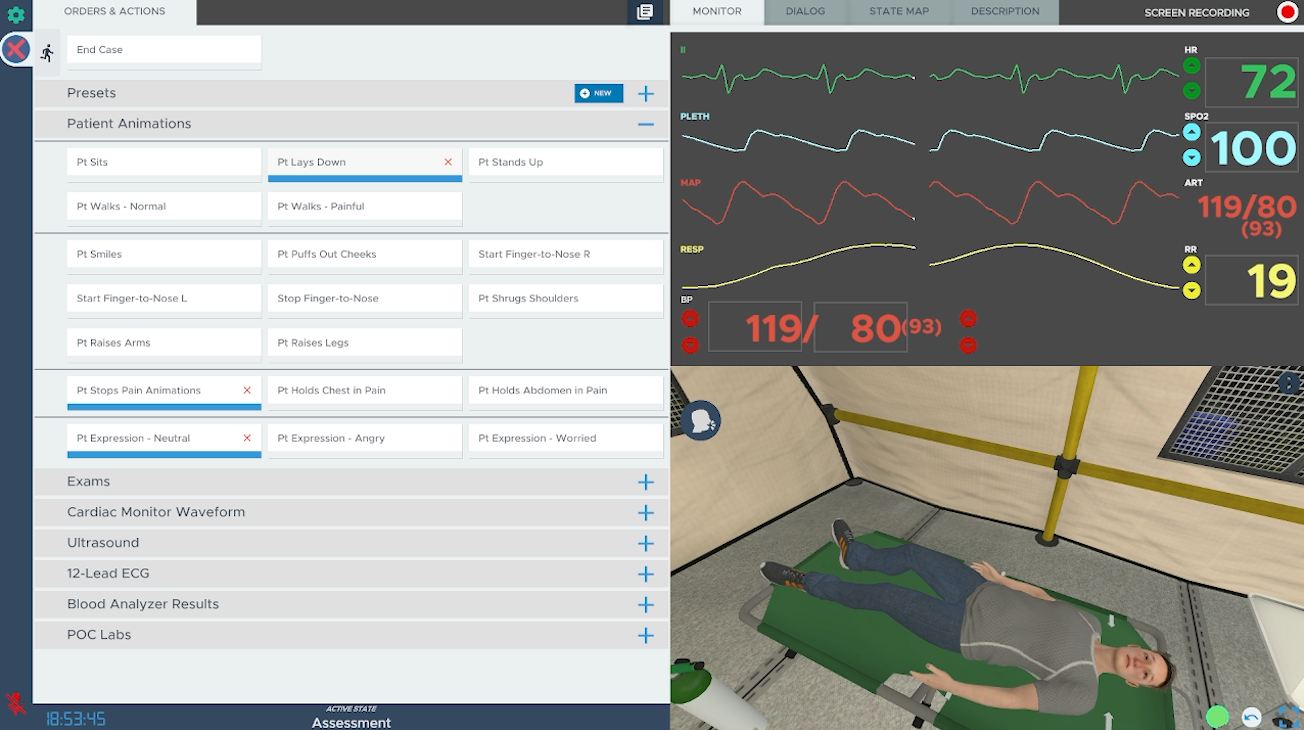Click the screen recording red record button
The width and height of the screenshot is (1304, 730).
click(x=1287, y=12)
